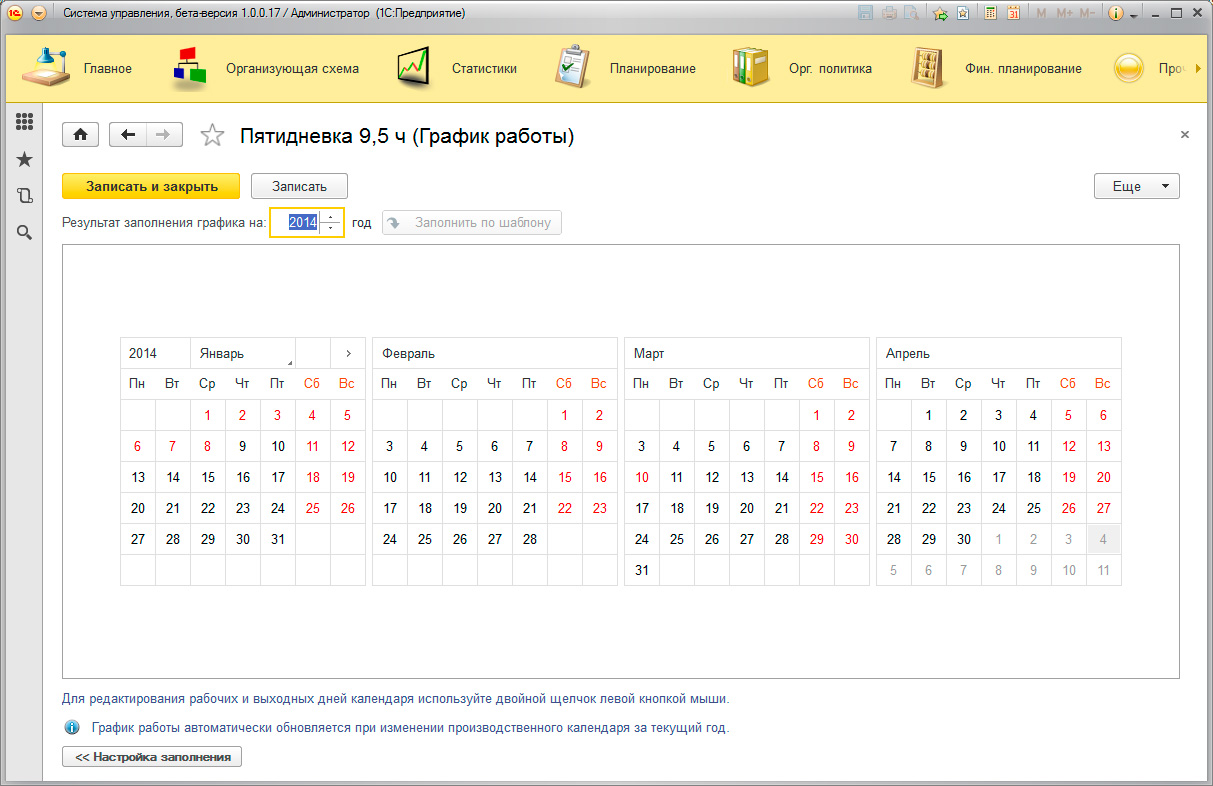
Task: Open the Calculator tool icon
Action: [991, 14]
